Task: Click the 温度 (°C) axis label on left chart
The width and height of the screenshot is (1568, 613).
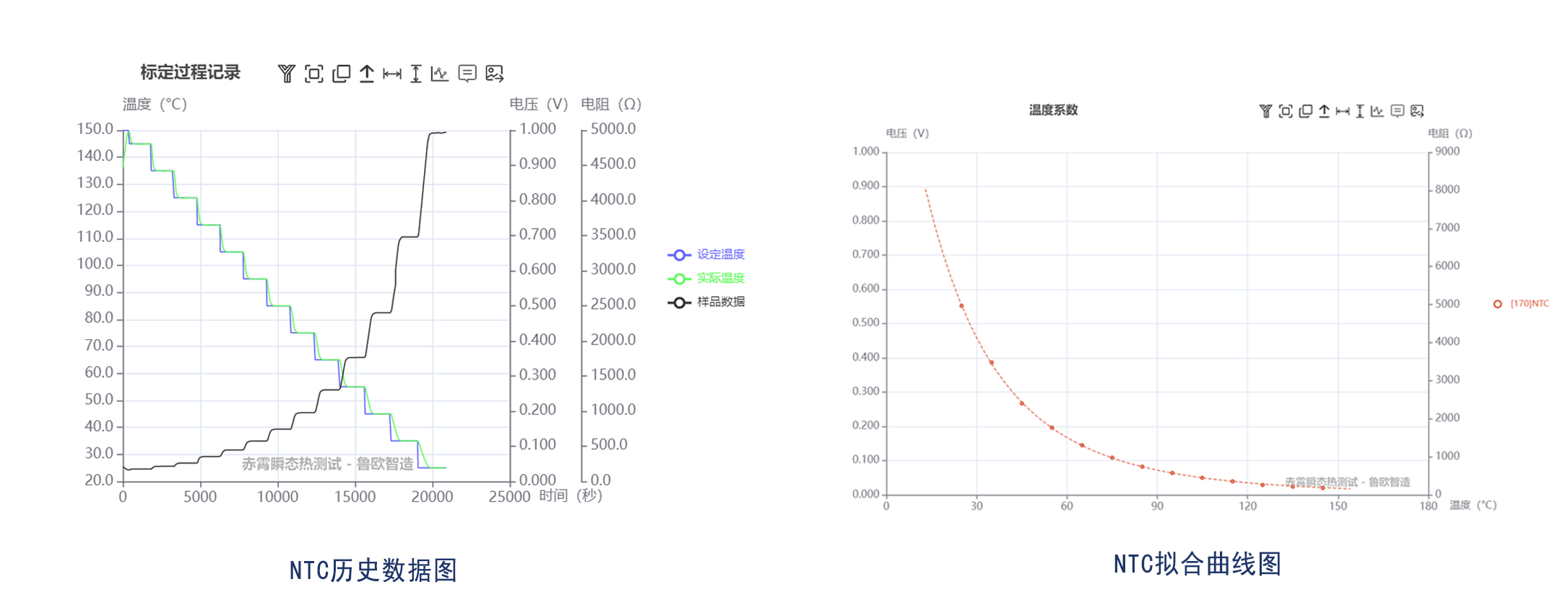Action: 155,105
